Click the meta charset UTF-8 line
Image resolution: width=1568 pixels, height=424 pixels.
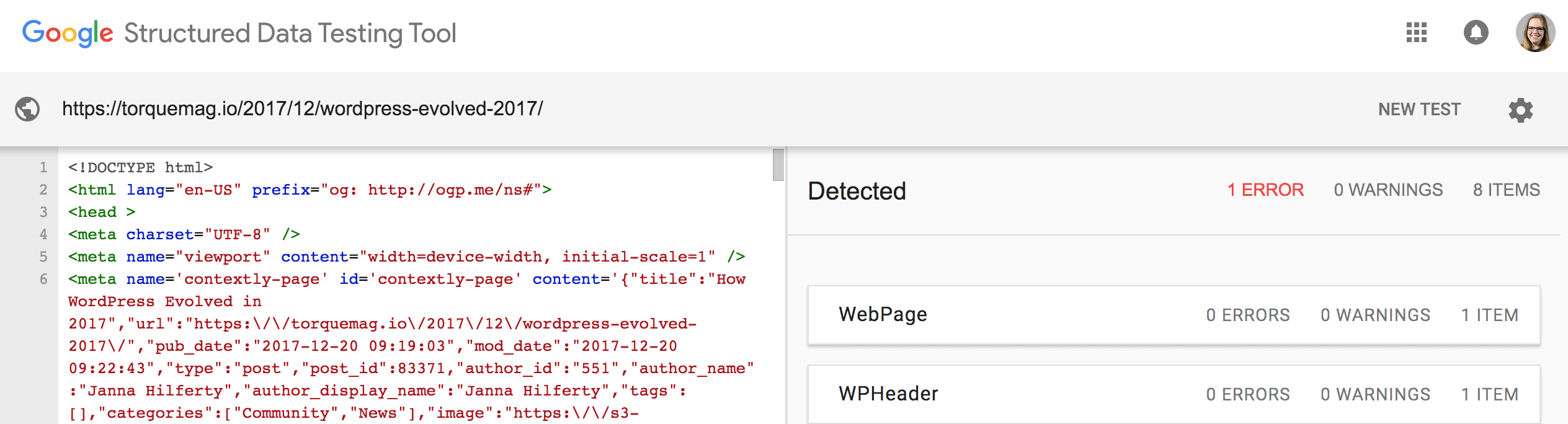pos(184,234)
